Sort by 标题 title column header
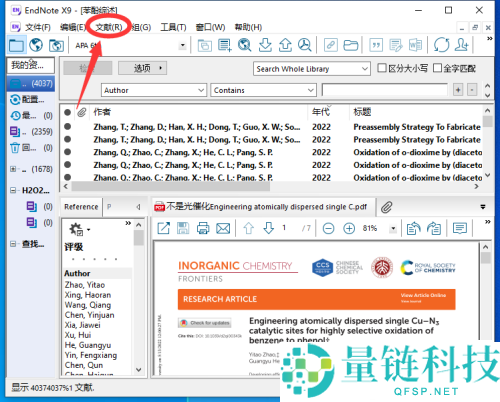Screen dimensions: 500x402 point(362,112)
